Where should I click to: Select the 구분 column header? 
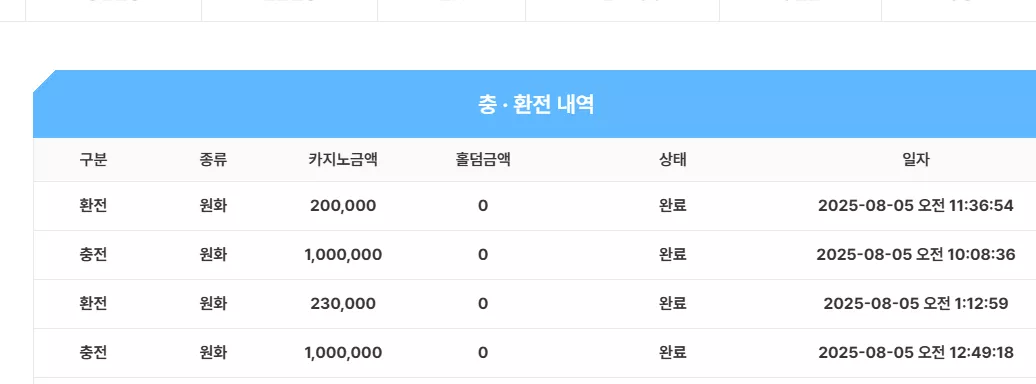click(93, 159)
